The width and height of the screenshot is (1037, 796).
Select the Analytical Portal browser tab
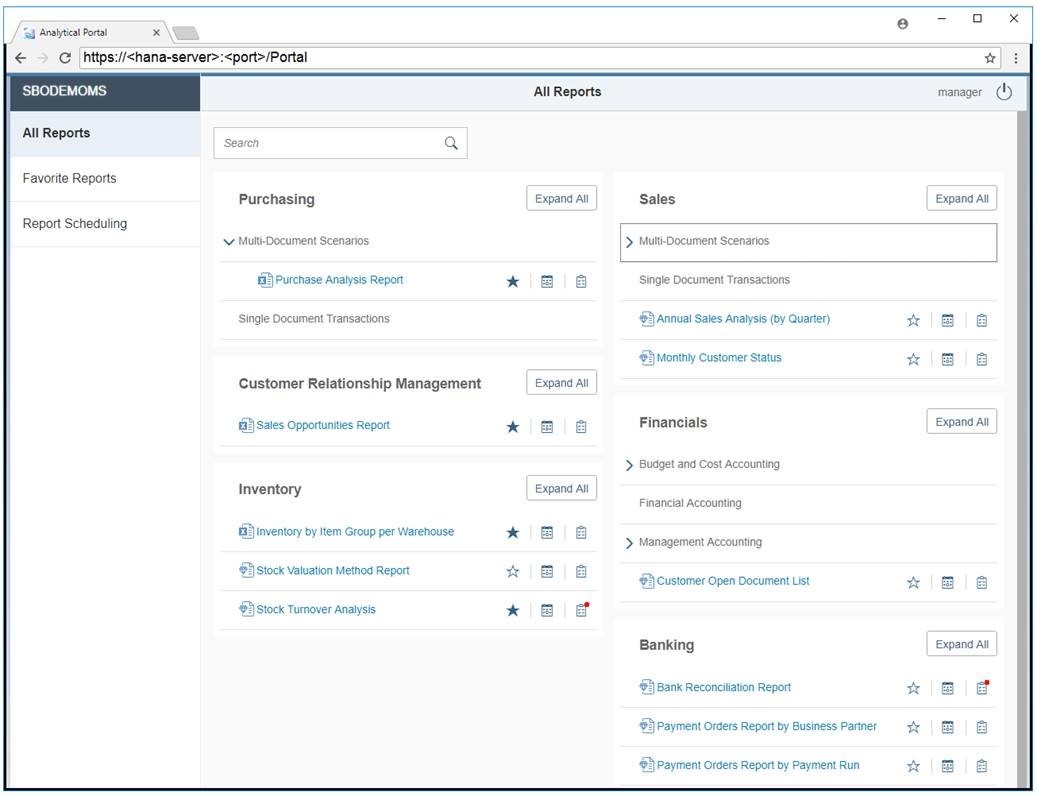point(89,32)
